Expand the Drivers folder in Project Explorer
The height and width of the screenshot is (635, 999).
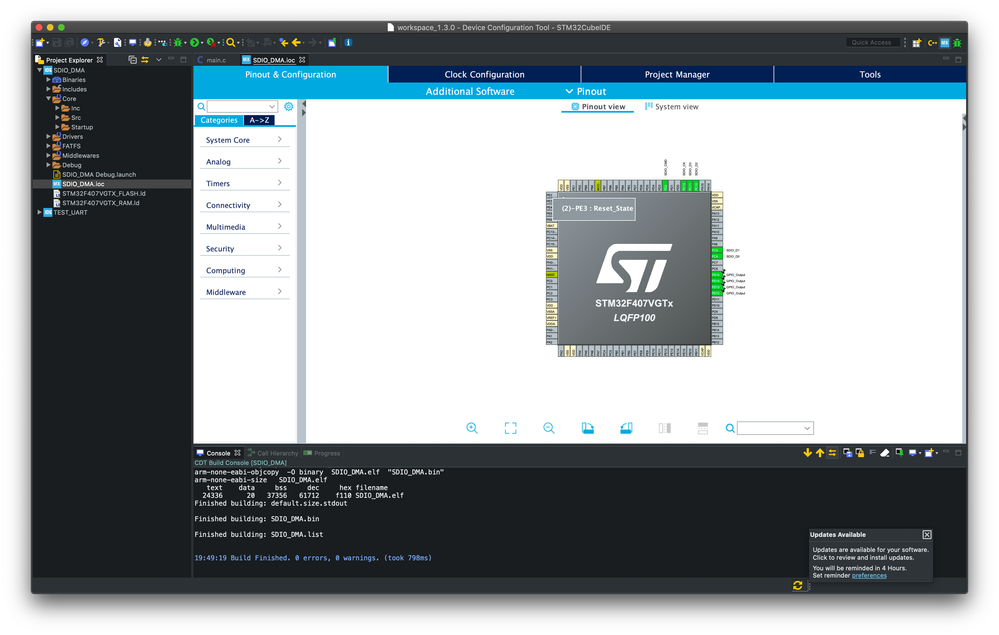click(x=48, y=136)
